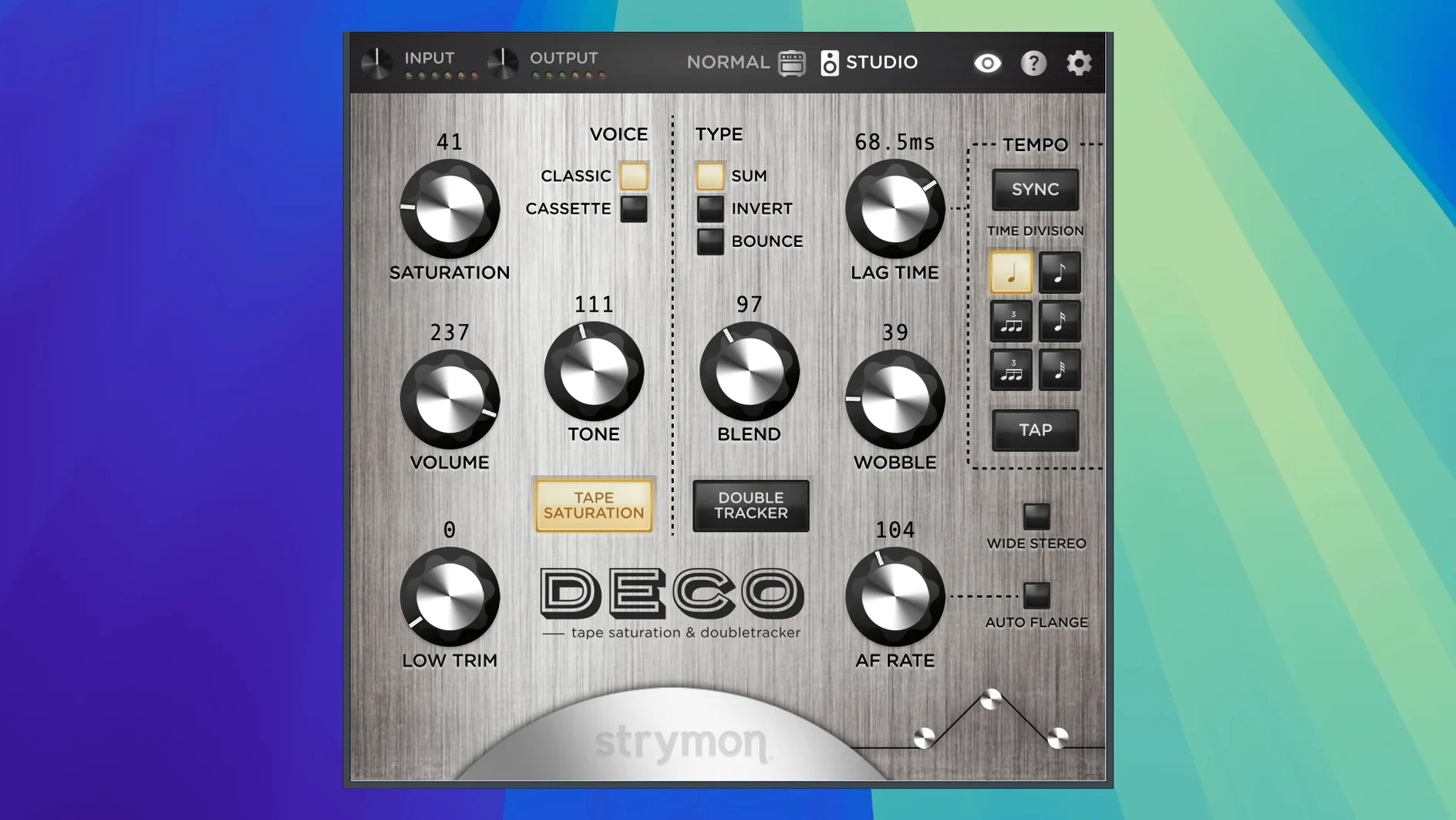
Task: Click the LAG TIME knob
Action: tap(895, 208)
